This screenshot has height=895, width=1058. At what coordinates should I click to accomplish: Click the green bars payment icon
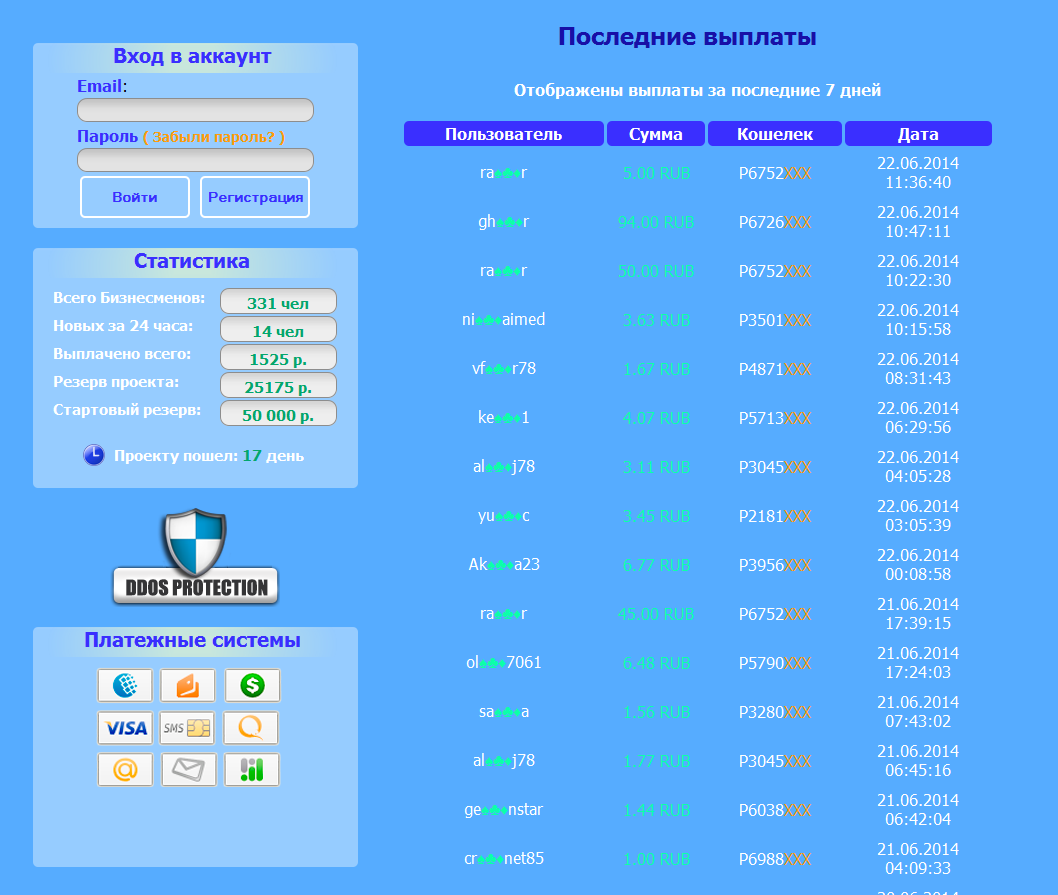[x=252, y=769]
